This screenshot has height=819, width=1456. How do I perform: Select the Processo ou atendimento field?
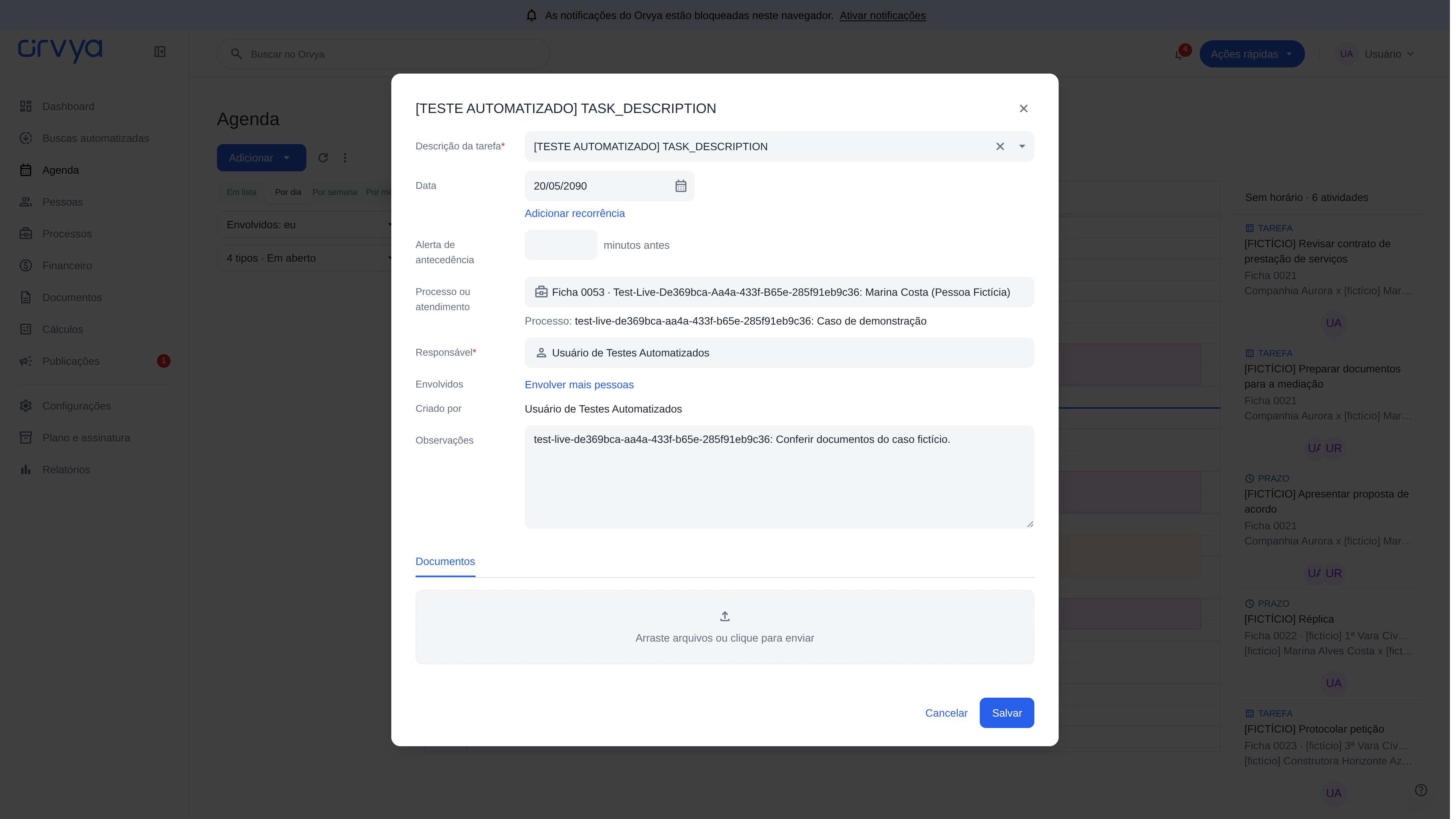tap(779, 292)
